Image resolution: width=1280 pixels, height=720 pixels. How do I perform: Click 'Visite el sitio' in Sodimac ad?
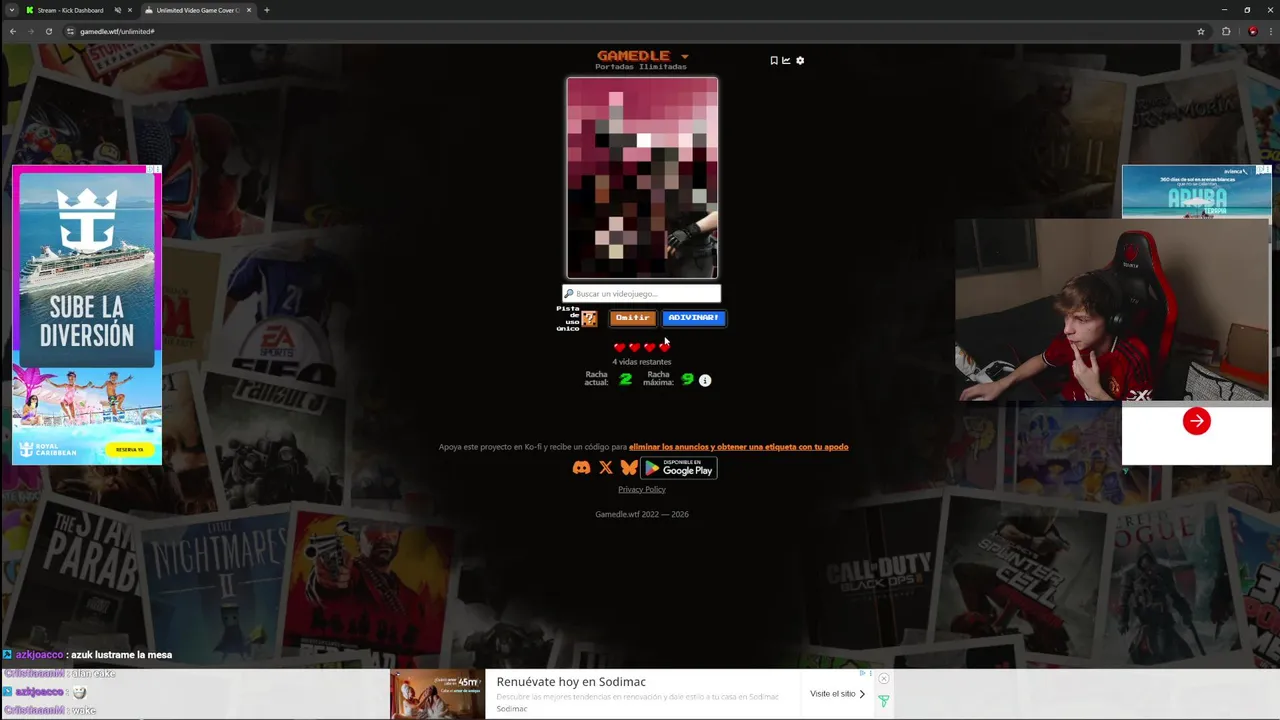tap(838, 694)
